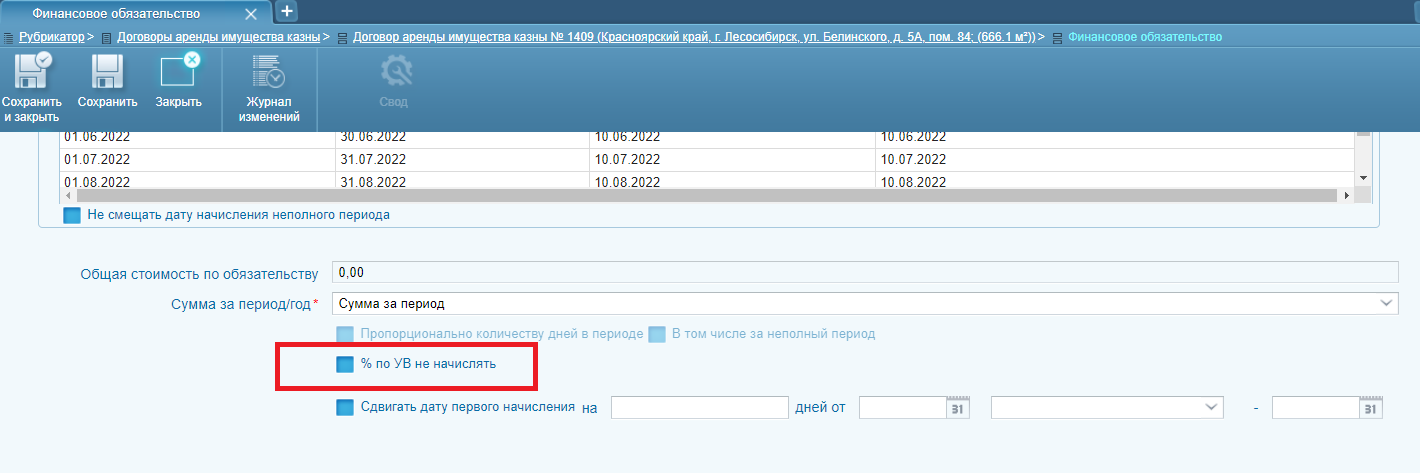Open a new tab with the plus button
The width and height of the screenshot is (1420, 473).
tap(286, 11)
